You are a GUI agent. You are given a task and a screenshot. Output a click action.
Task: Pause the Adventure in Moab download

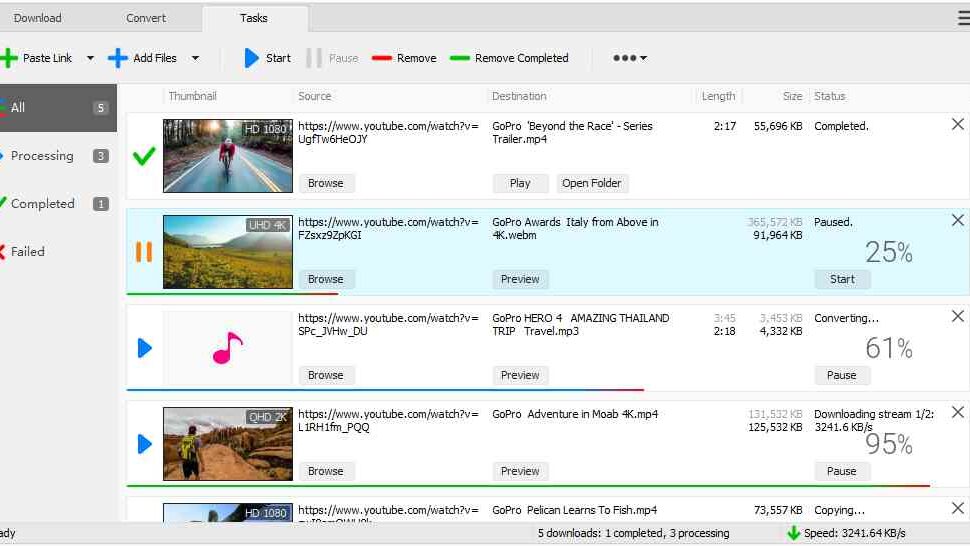841,471
